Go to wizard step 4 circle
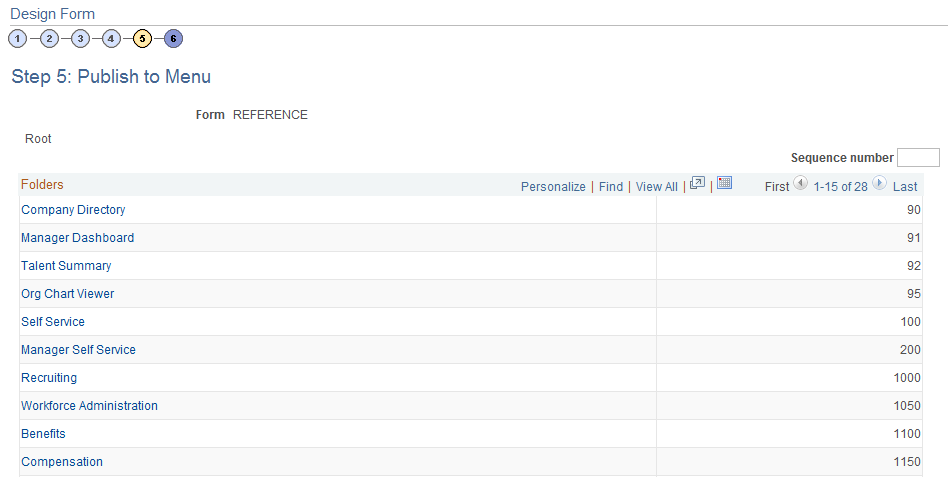This screenshot has width=948, height=477. click(x=111, y=39)
